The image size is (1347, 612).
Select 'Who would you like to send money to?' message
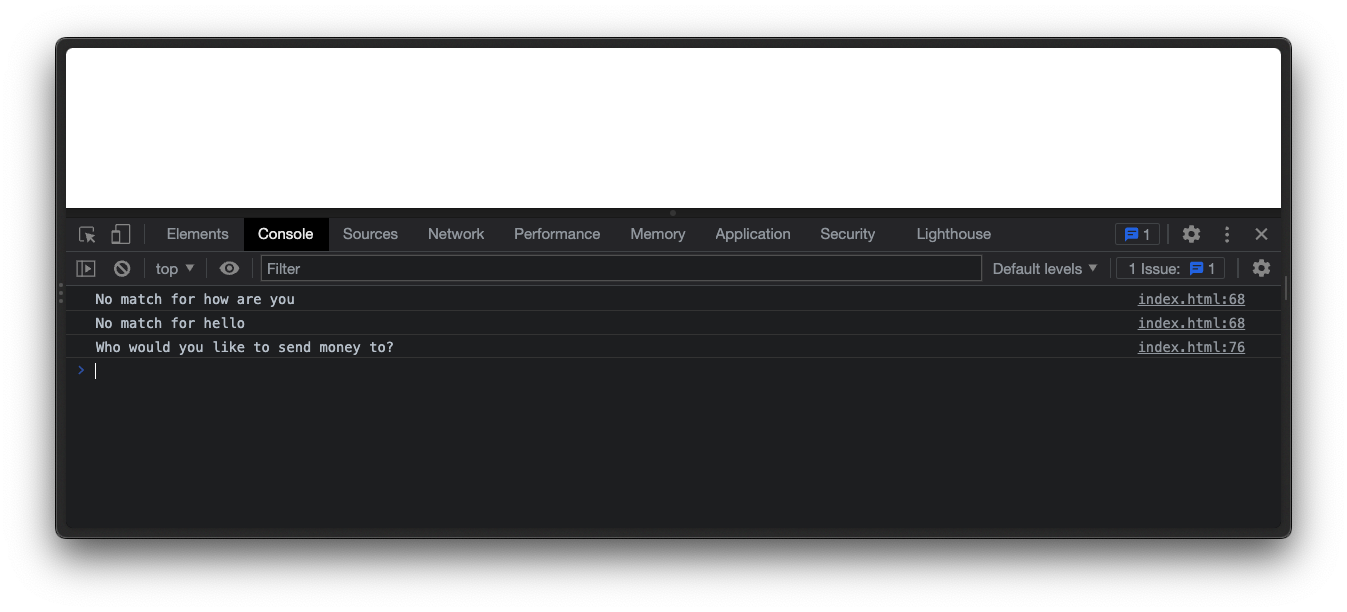[x=244, y=347]
